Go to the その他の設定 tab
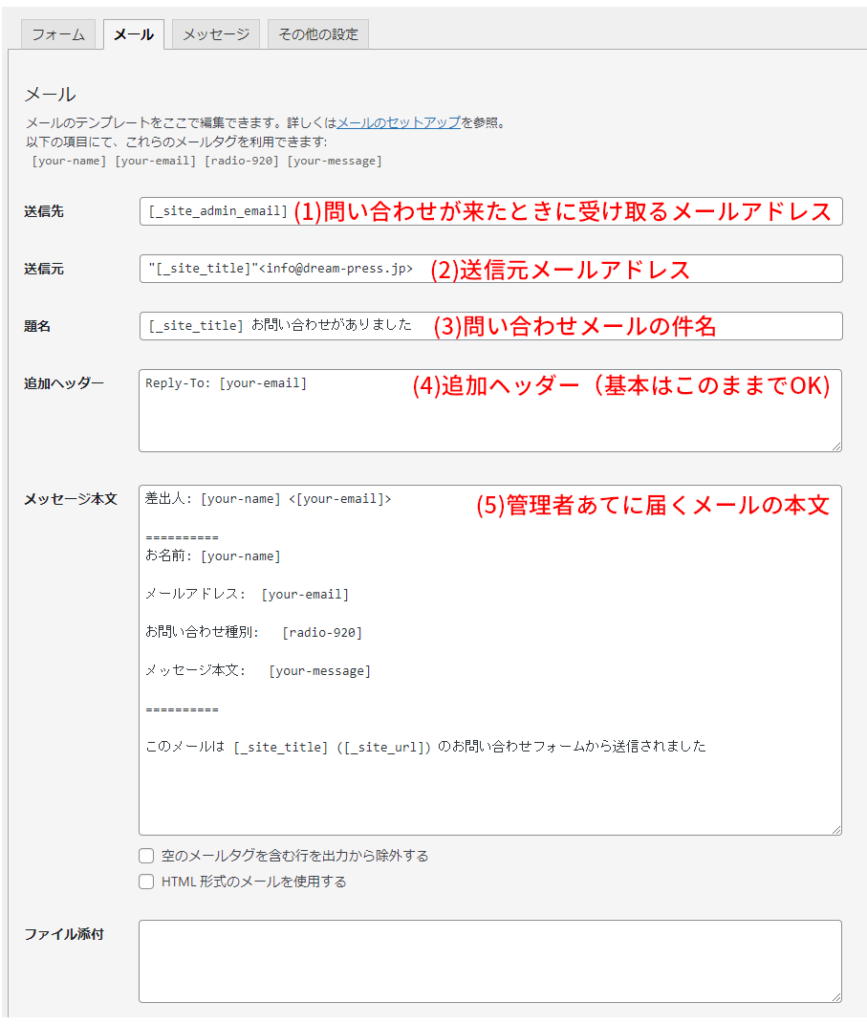 318,34
